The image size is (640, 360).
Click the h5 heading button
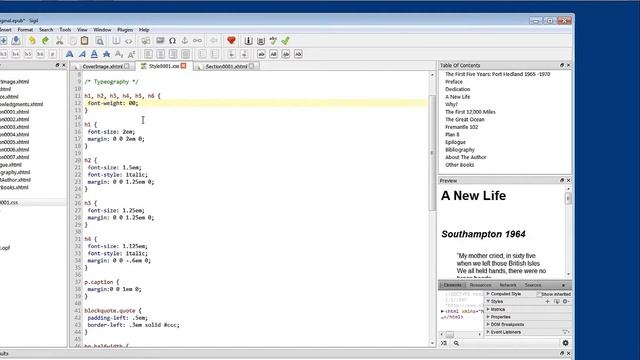(28, 54)
